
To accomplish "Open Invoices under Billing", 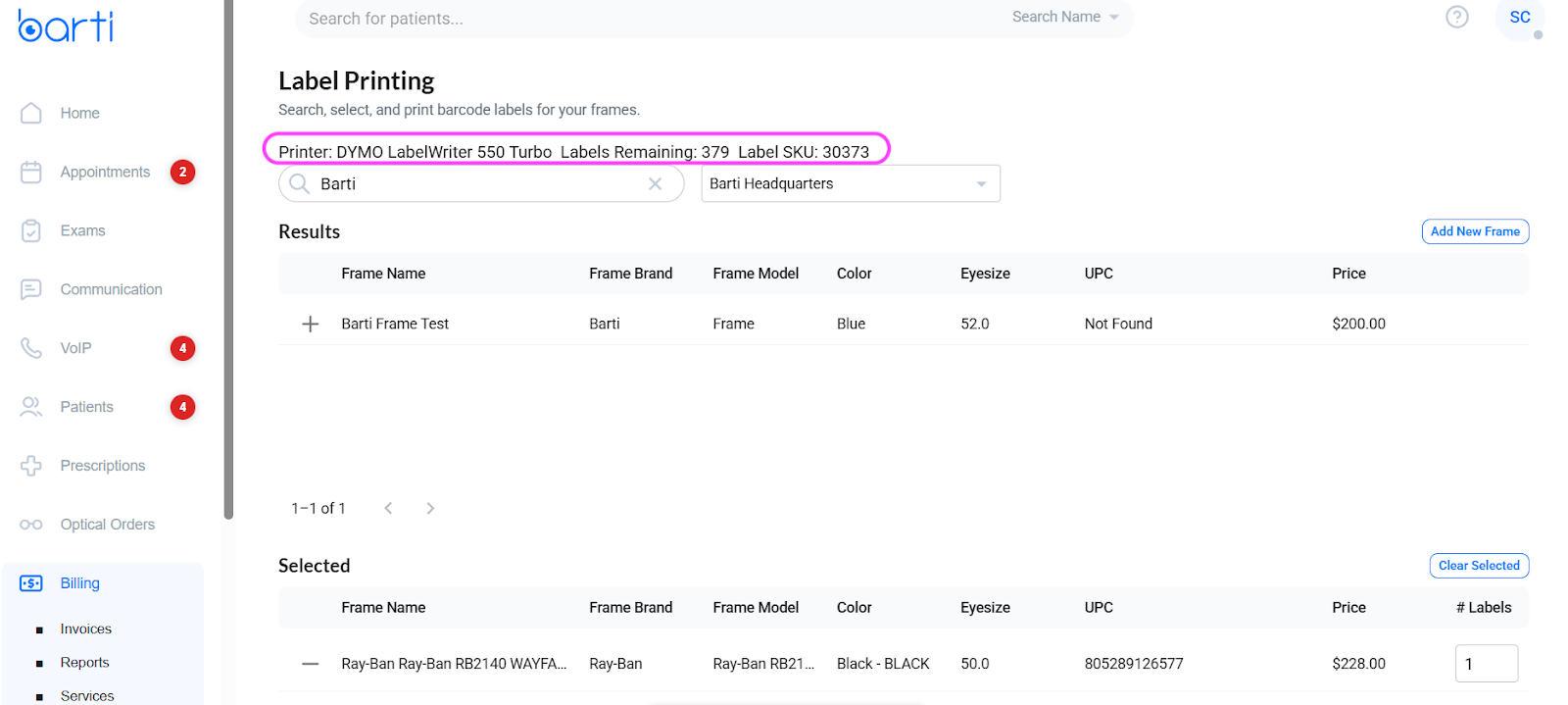I will coord(86,629).
